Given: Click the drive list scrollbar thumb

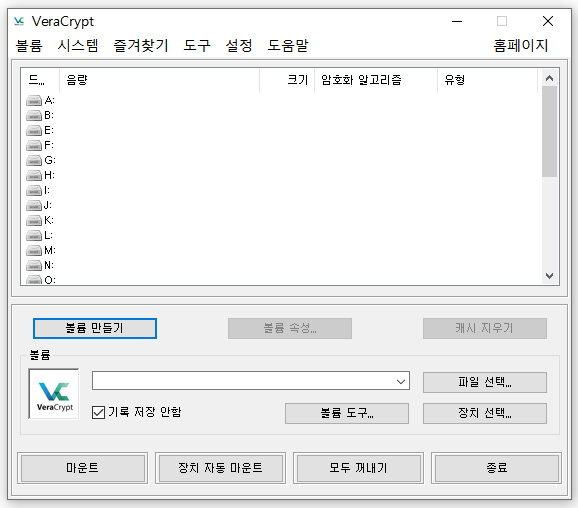Looking at the screenshot, I should pyautogui.click(x=549, y=132).
